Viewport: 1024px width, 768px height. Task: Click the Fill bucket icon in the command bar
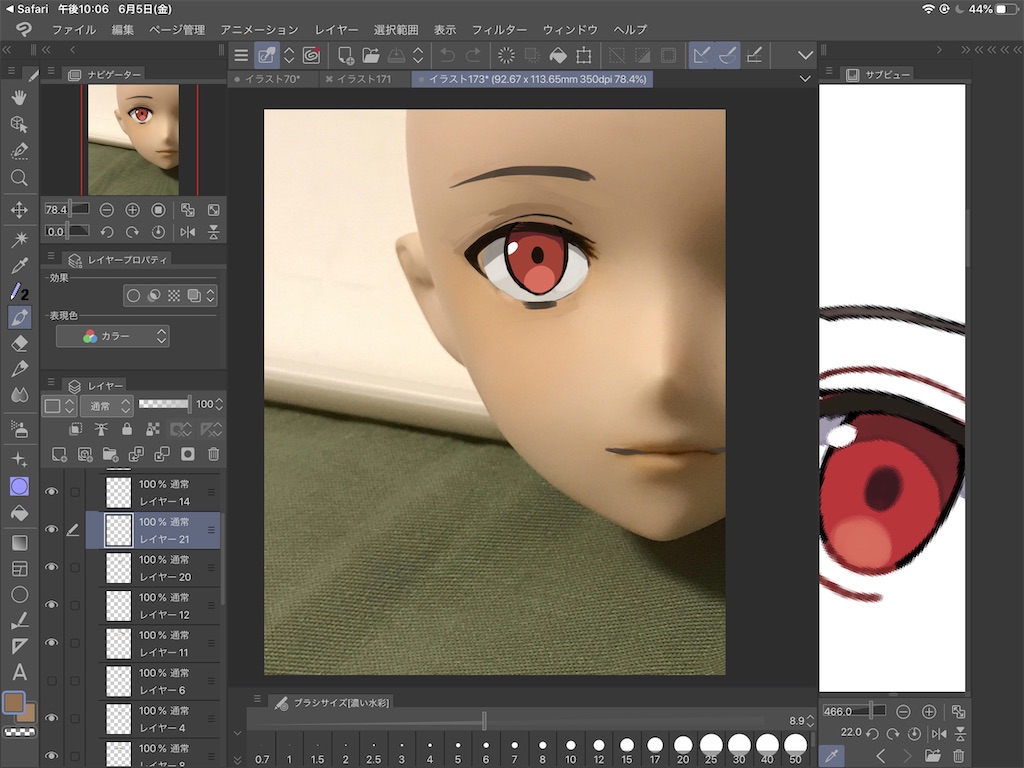point(558,56)
